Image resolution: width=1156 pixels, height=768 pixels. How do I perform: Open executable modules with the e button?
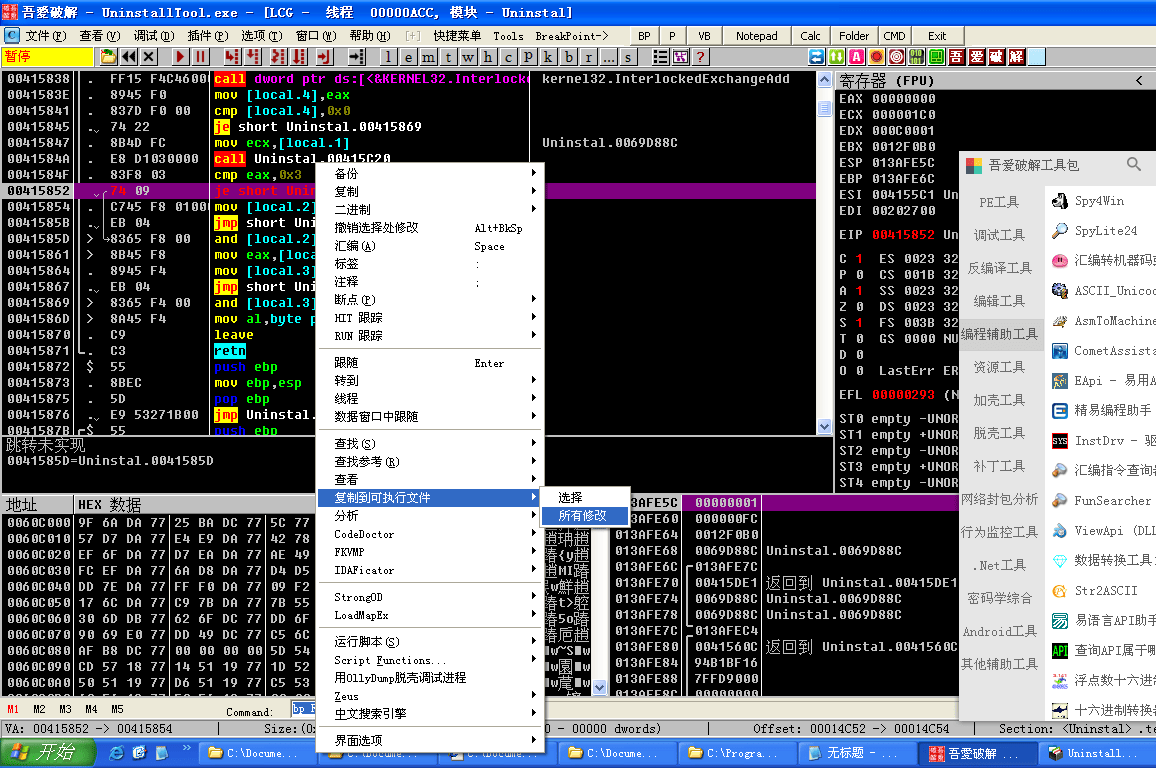[408, 57]
